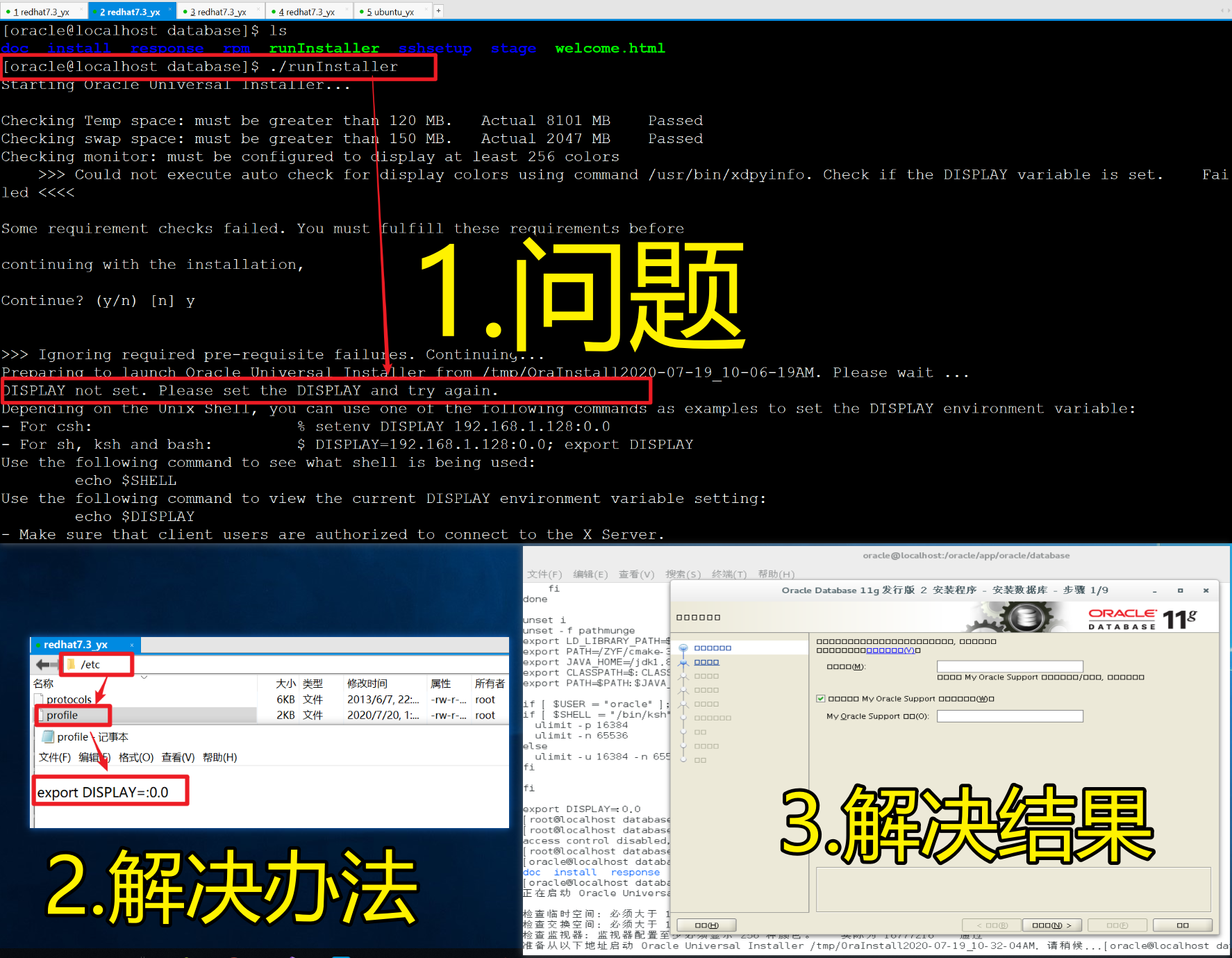Viewport: 1232px width, 958px height.
Task: Open 编辑(E) menu in oracle terminal window
Action: tap(590, 574)
